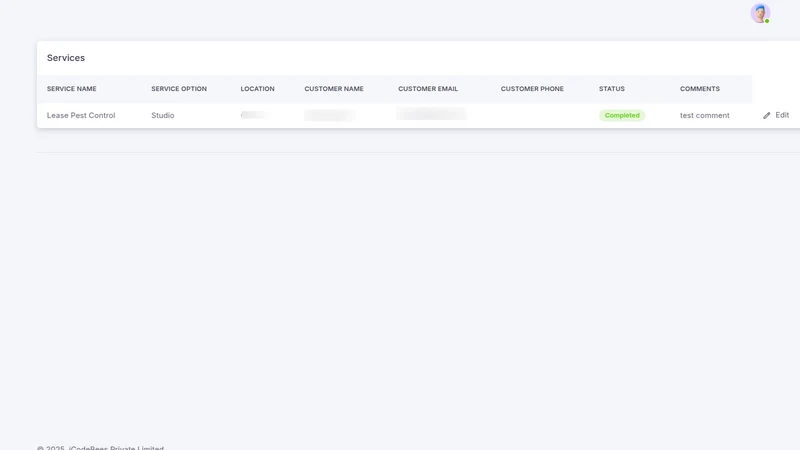
Task: Click the Customer Name column header
Action: tap(334, 89)
